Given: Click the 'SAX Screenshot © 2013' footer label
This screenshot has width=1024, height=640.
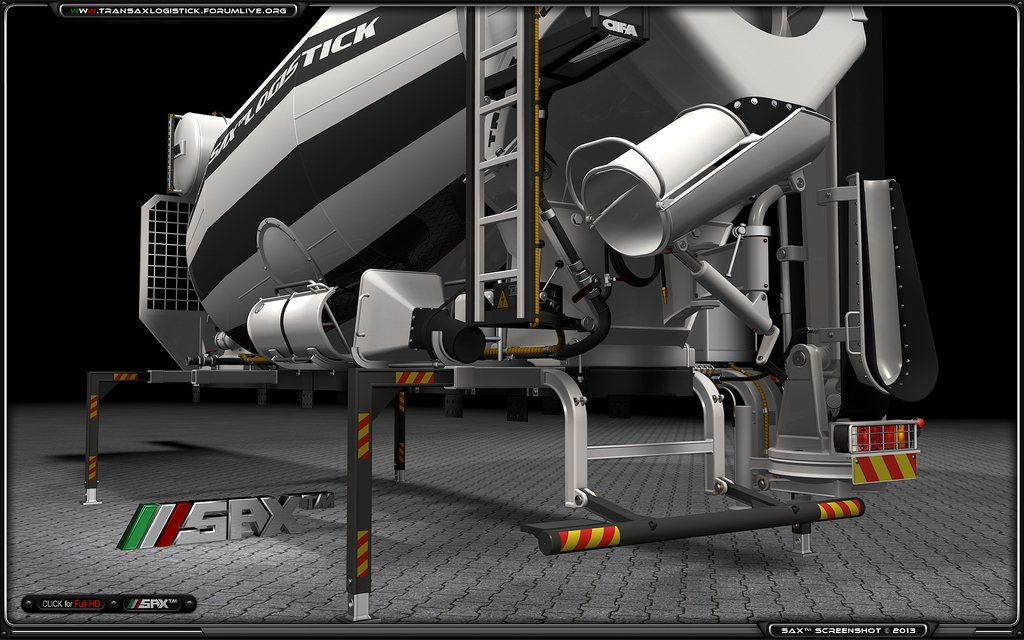Looking at the screenshot, I should pos(849,630).
